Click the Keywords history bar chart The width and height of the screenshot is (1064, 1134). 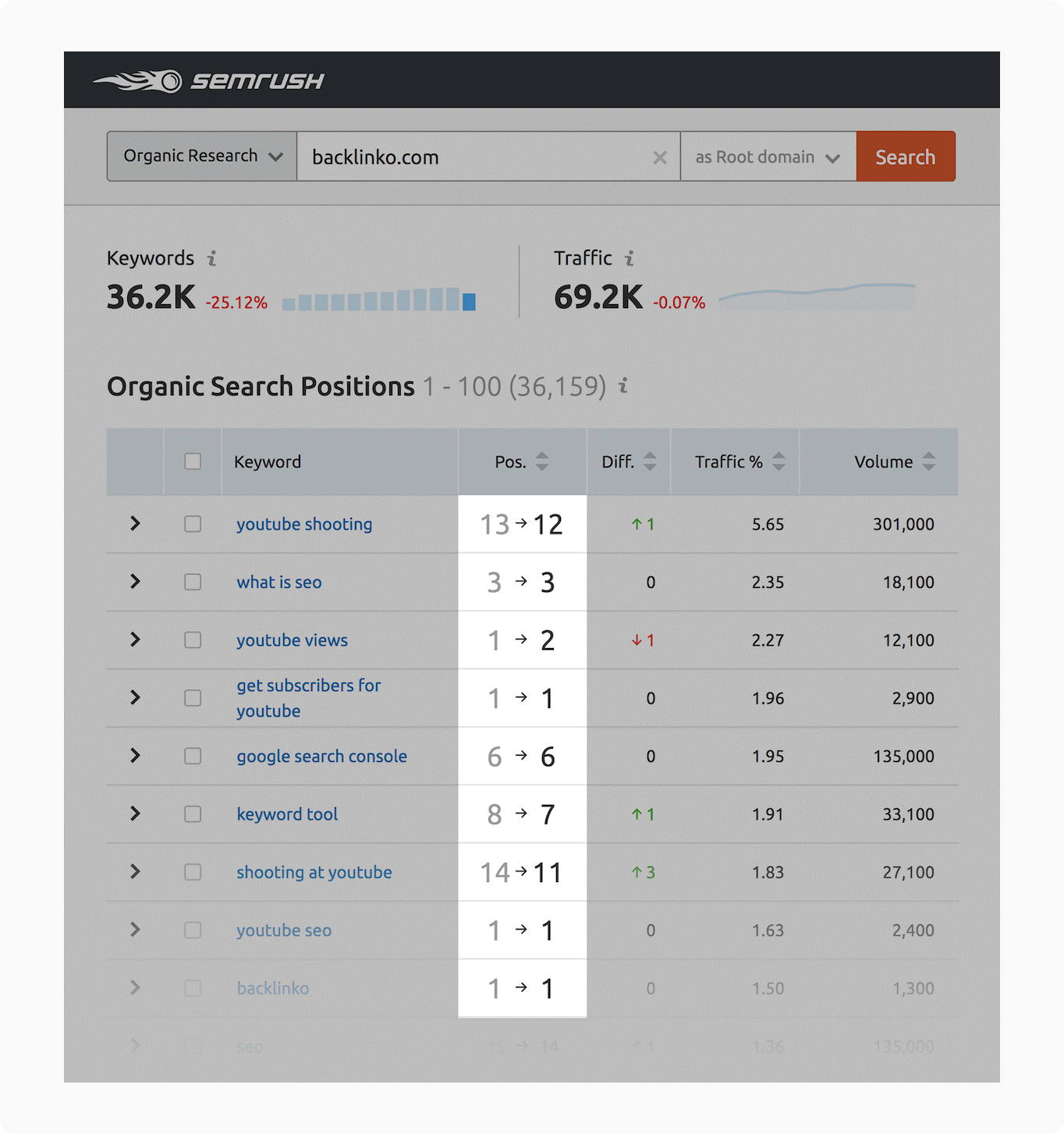click(x=379, y=299)
